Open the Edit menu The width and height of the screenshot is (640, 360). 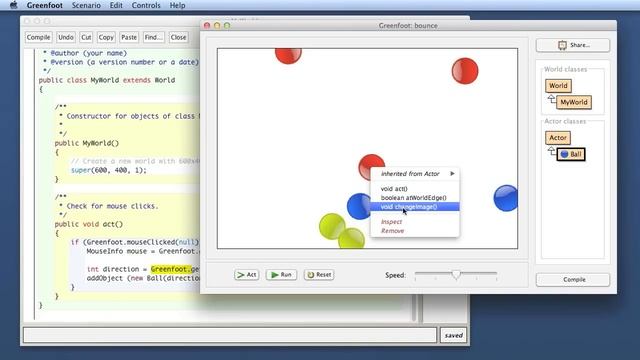pyautogui.click(x=116, y=5)
